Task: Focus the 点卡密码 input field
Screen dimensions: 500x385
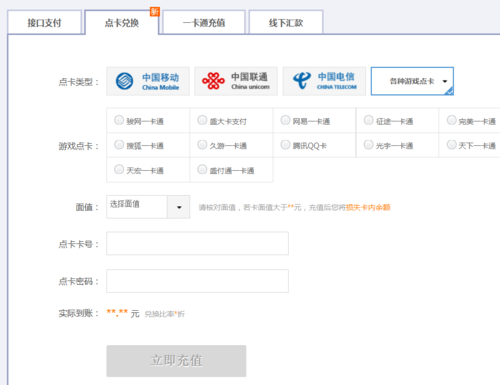Action: click(x=197, y=281)
